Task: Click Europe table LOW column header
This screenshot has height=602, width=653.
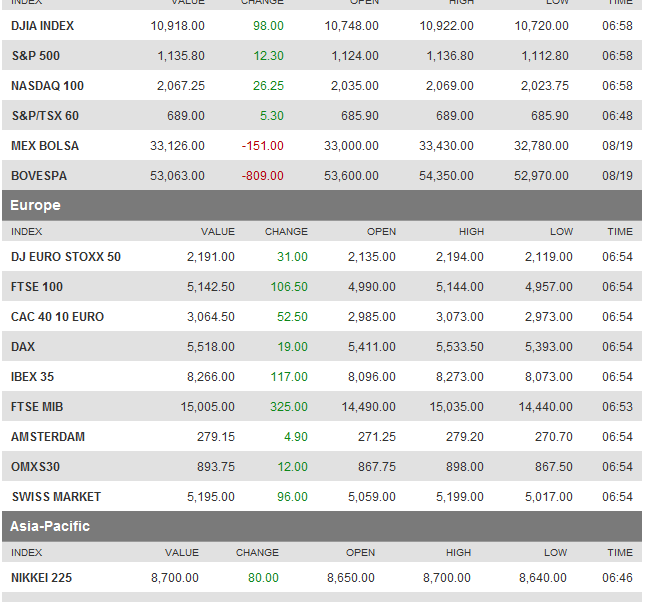Action: point(561,231)
